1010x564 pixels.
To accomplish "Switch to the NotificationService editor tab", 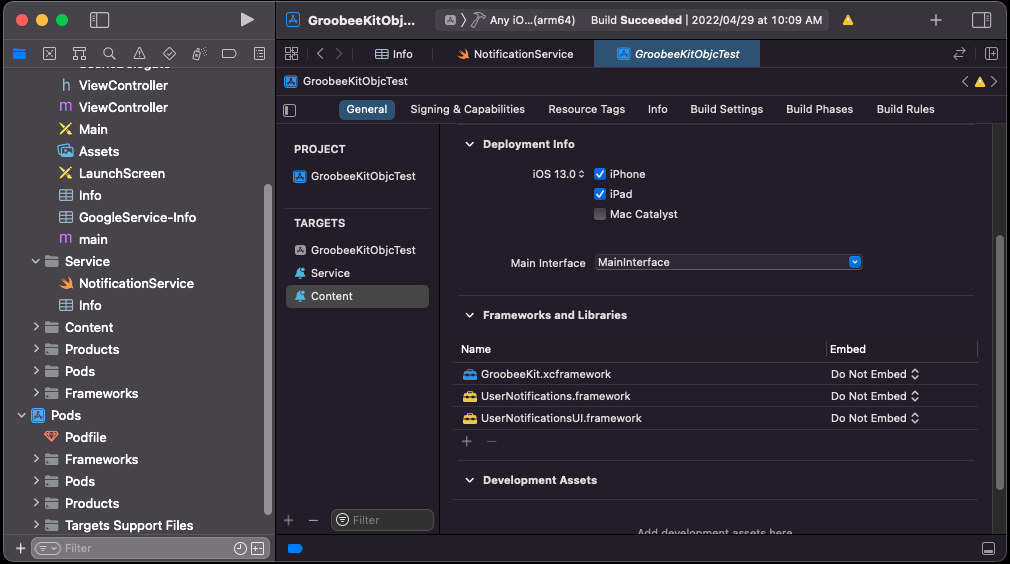I will tap(515, 54).
